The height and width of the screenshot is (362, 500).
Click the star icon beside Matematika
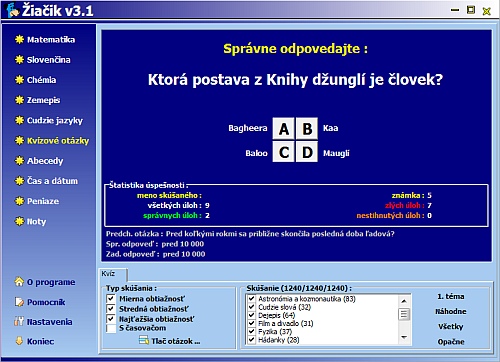(19, 39)
